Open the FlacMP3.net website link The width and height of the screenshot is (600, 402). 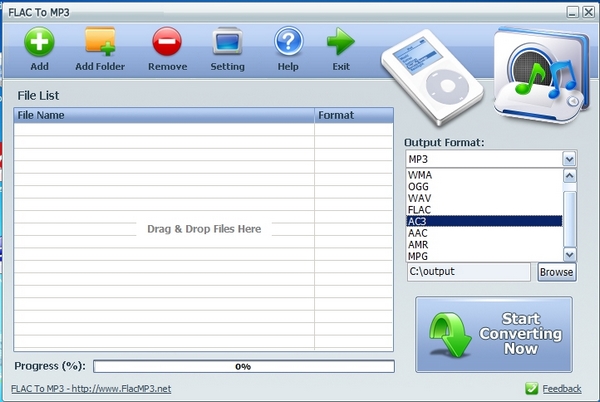click(91, 389)
